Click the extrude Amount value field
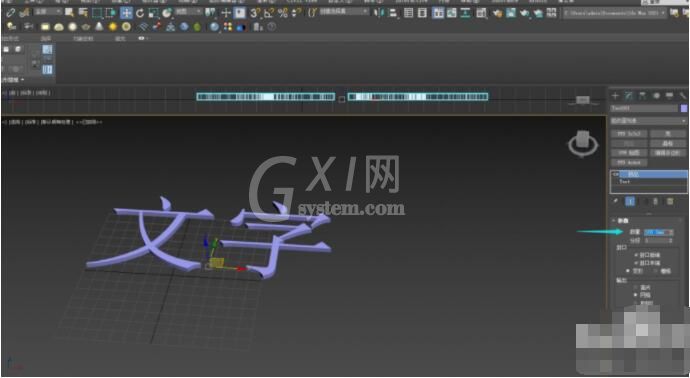The width and height of the screenshot is (690, 378). pos(657,232)
